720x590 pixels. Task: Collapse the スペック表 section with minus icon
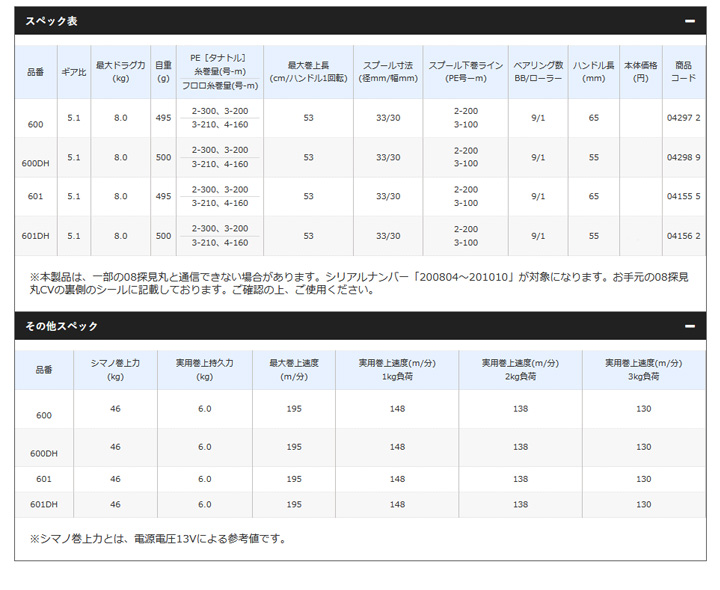689,21
